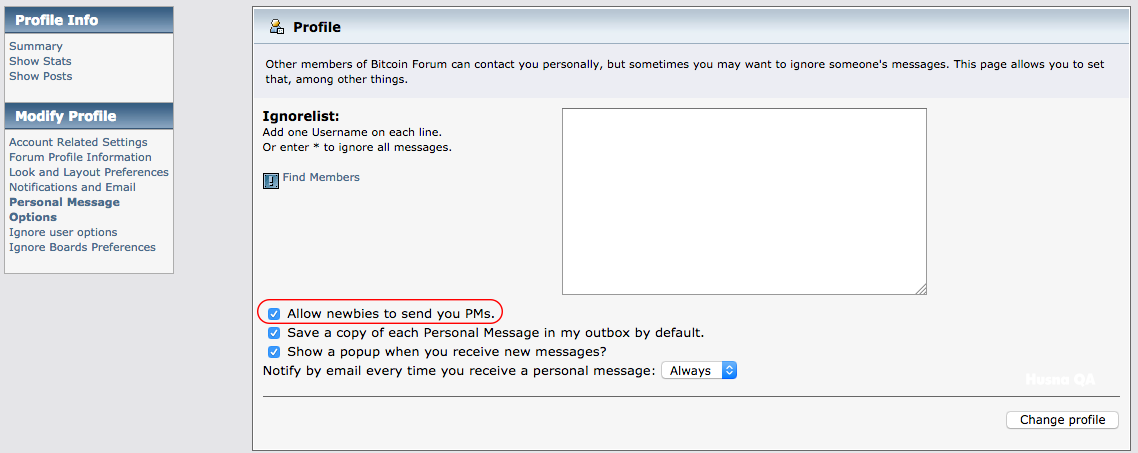The image size is (1138, 453).
Task: Open Ignore Boards Preferences
Action: click(82, 248)
